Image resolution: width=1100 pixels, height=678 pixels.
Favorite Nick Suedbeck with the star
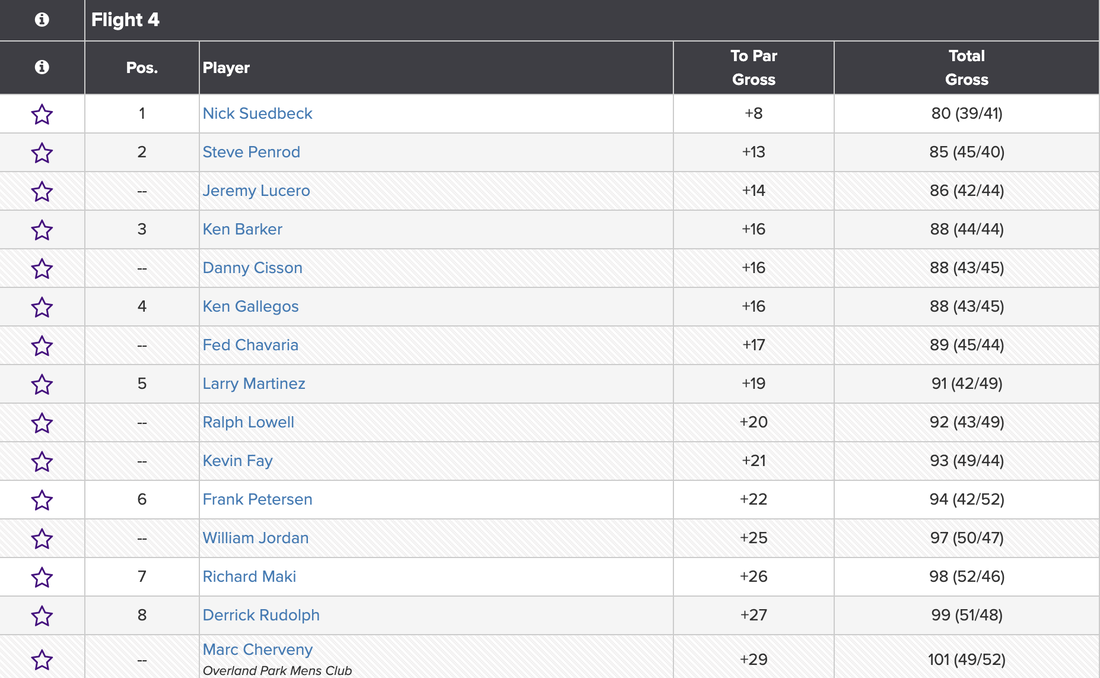click(x=42, y=114)
